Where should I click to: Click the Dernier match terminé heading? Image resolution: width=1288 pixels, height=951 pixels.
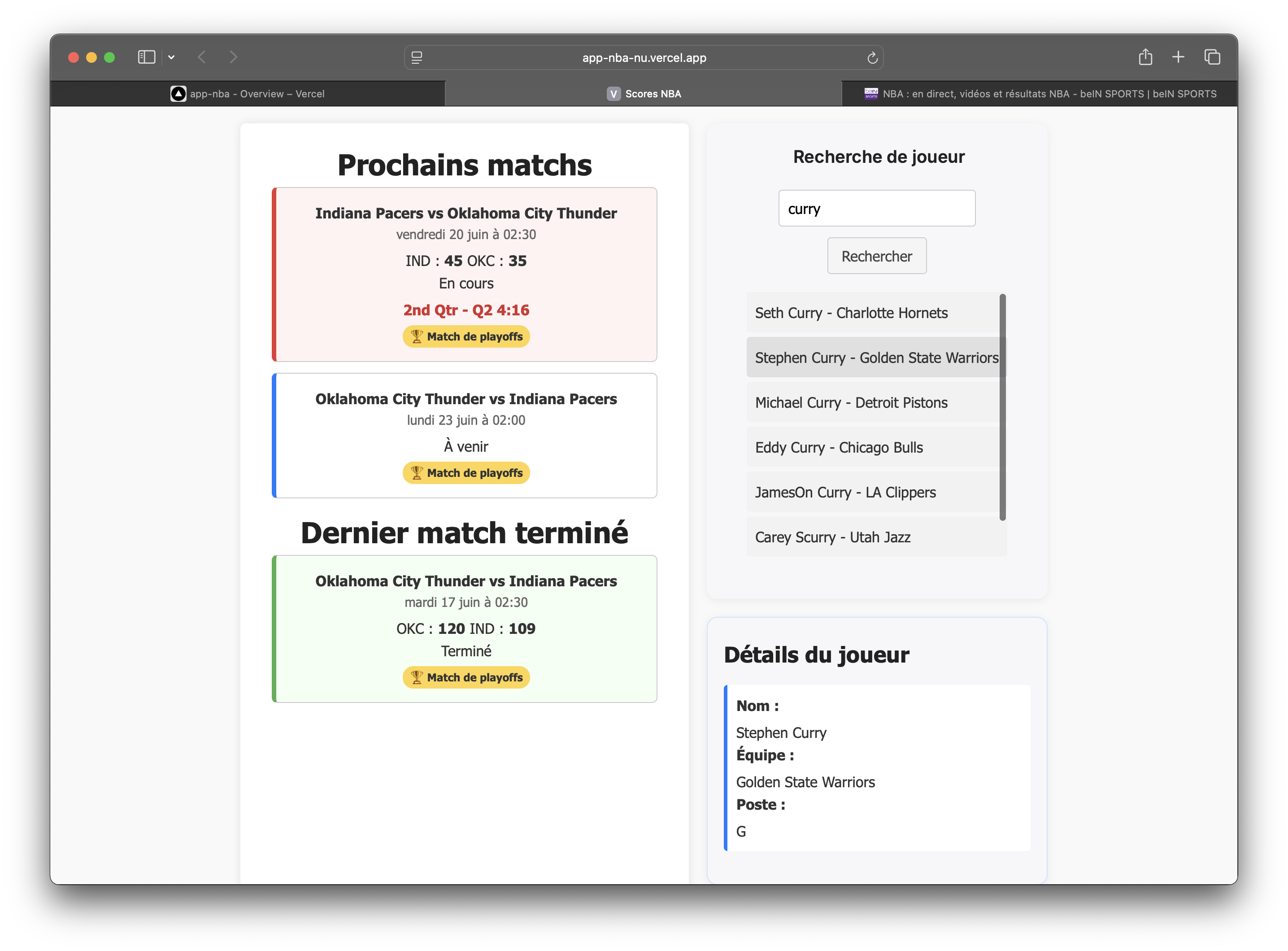point(465,532)
